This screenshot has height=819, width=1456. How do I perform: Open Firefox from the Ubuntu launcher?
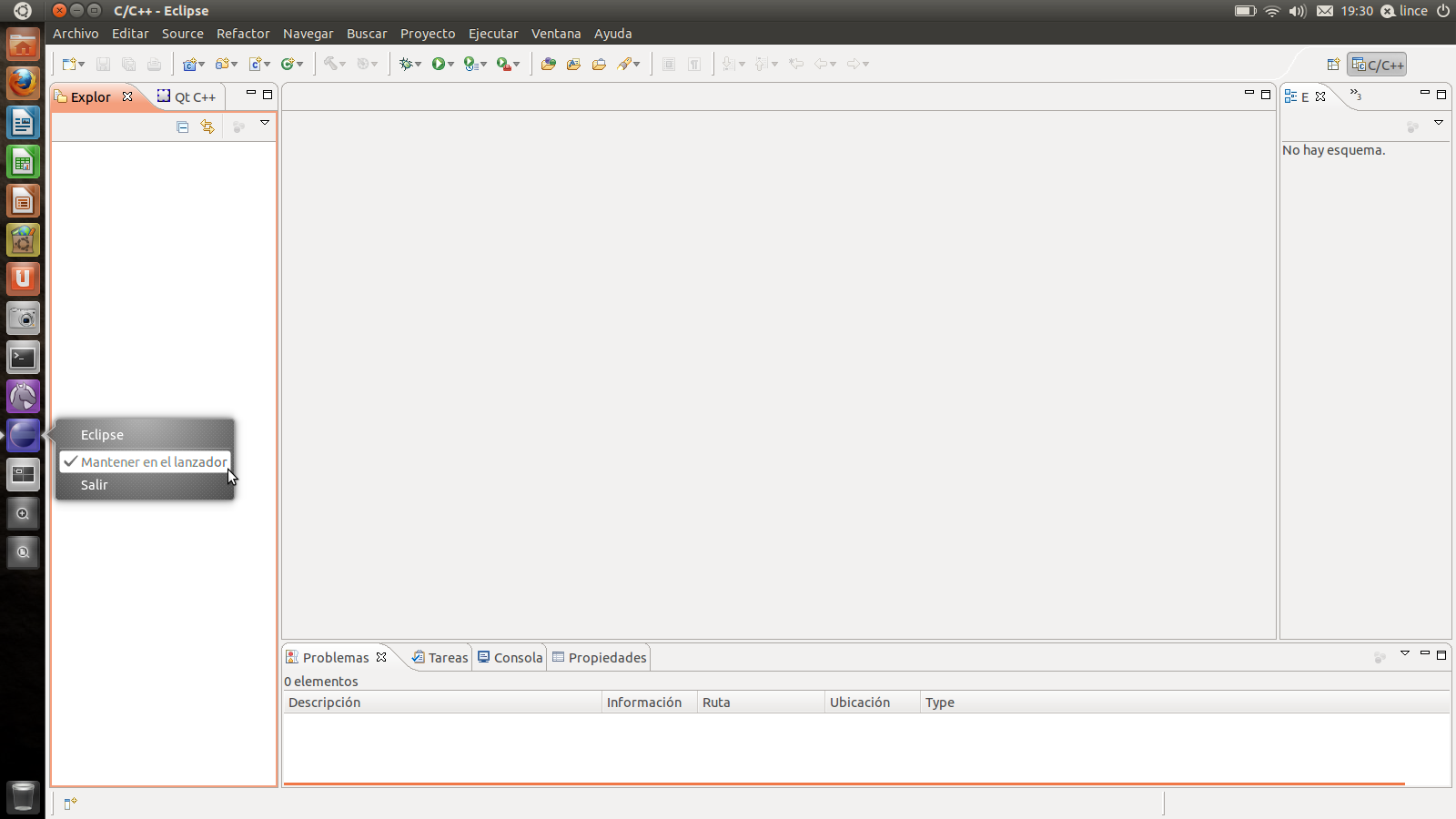pyautogui.click(x=23, y=83)
